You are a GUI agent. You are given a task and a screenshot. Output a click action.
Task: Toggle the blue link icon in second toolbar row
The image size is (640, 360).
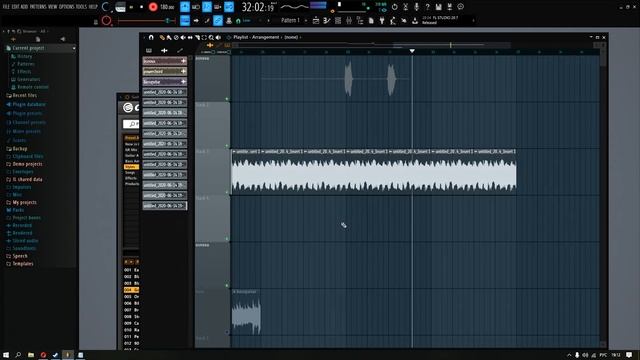click(218, 20)
